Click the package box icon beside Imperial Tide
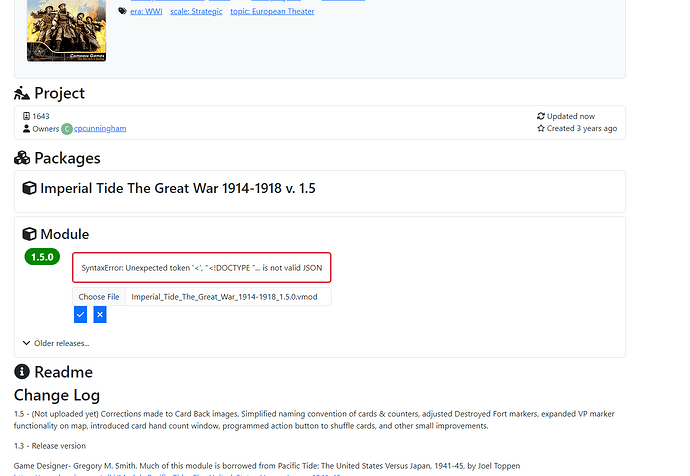The height and width of the screenshot is (476, 690). click(x=29, y=188)
